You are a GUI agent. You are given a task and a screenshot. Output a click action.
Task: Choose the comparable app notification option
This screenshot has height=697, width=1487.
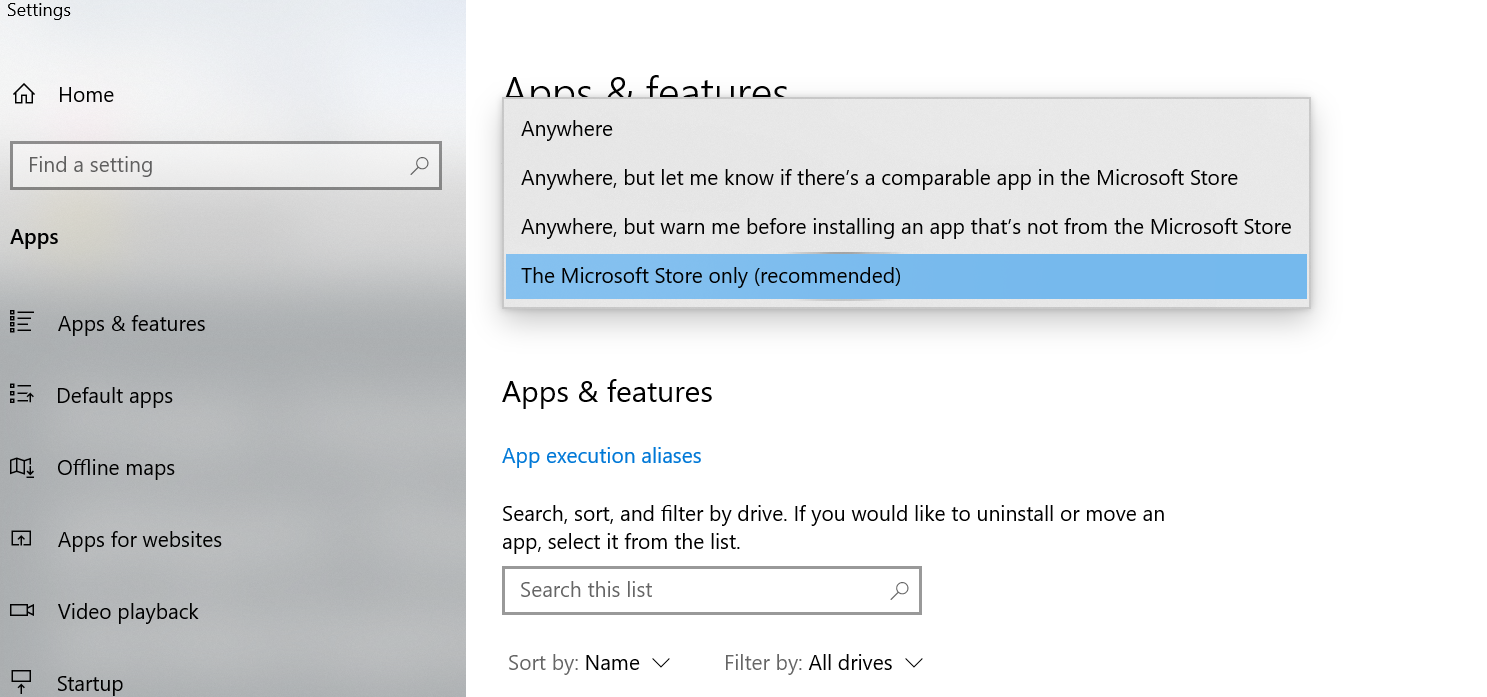click(x=879, y=178)
